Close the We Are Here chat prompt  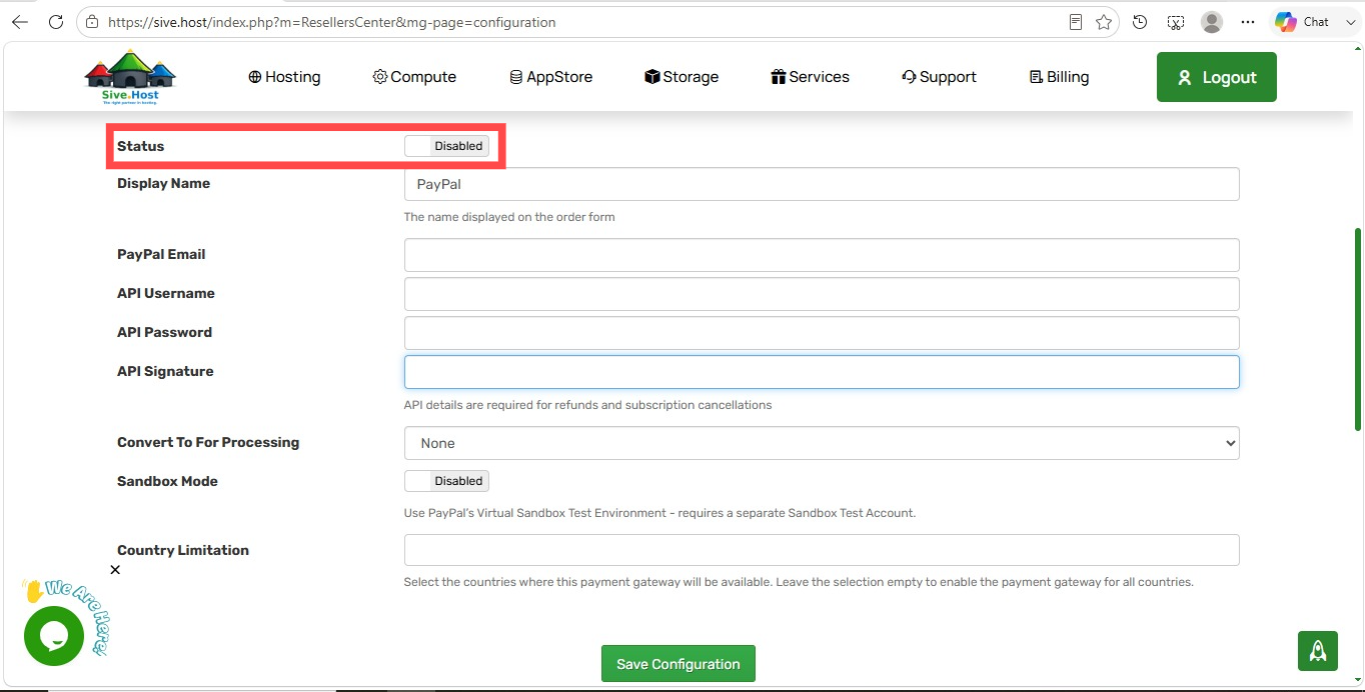(x=115, y=570)
